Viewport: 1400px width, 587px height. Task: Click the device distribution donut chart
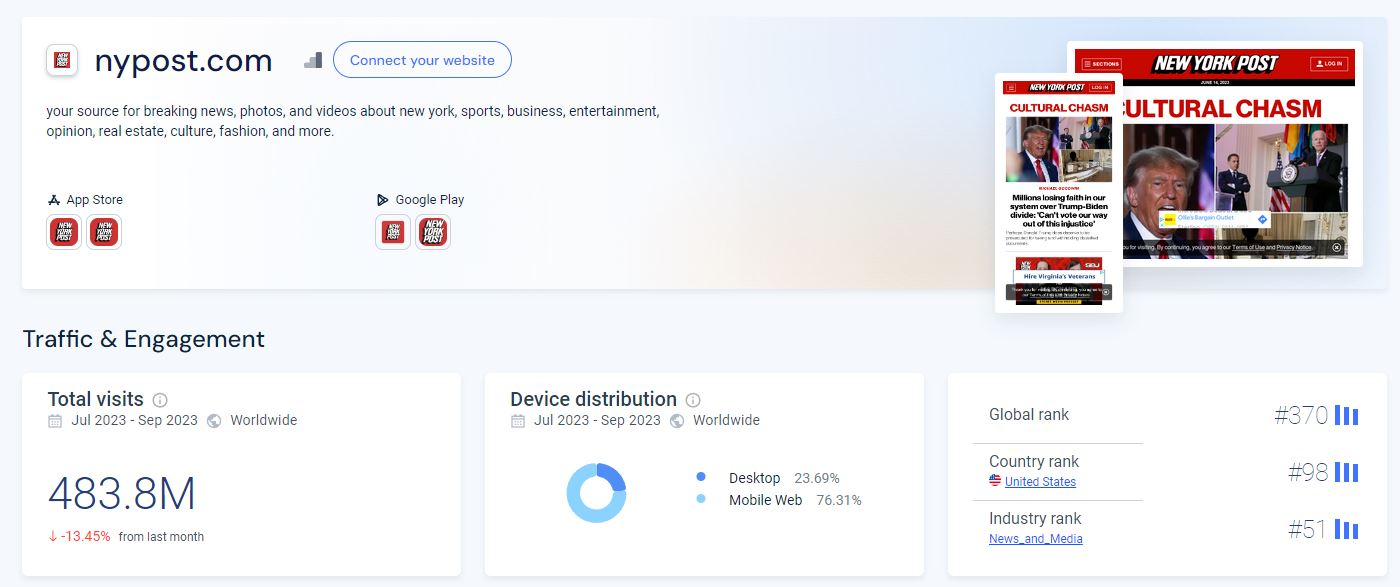[596, 492]
